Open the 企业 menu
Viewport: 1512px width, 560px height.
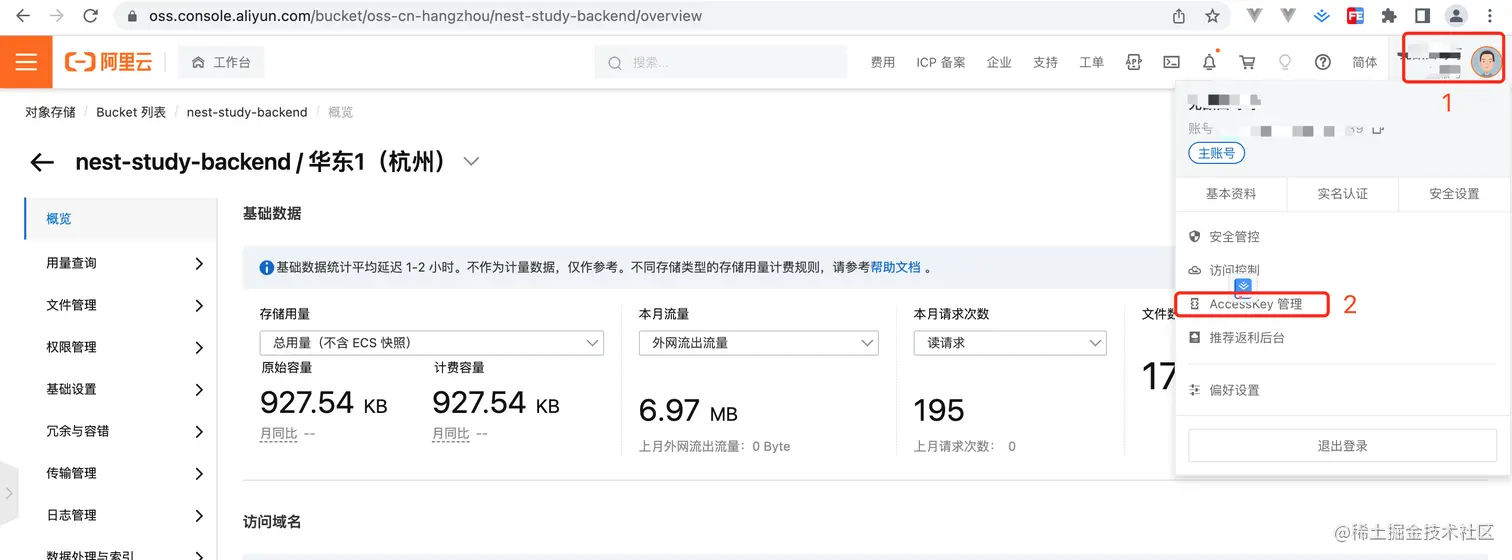[998, 62]
